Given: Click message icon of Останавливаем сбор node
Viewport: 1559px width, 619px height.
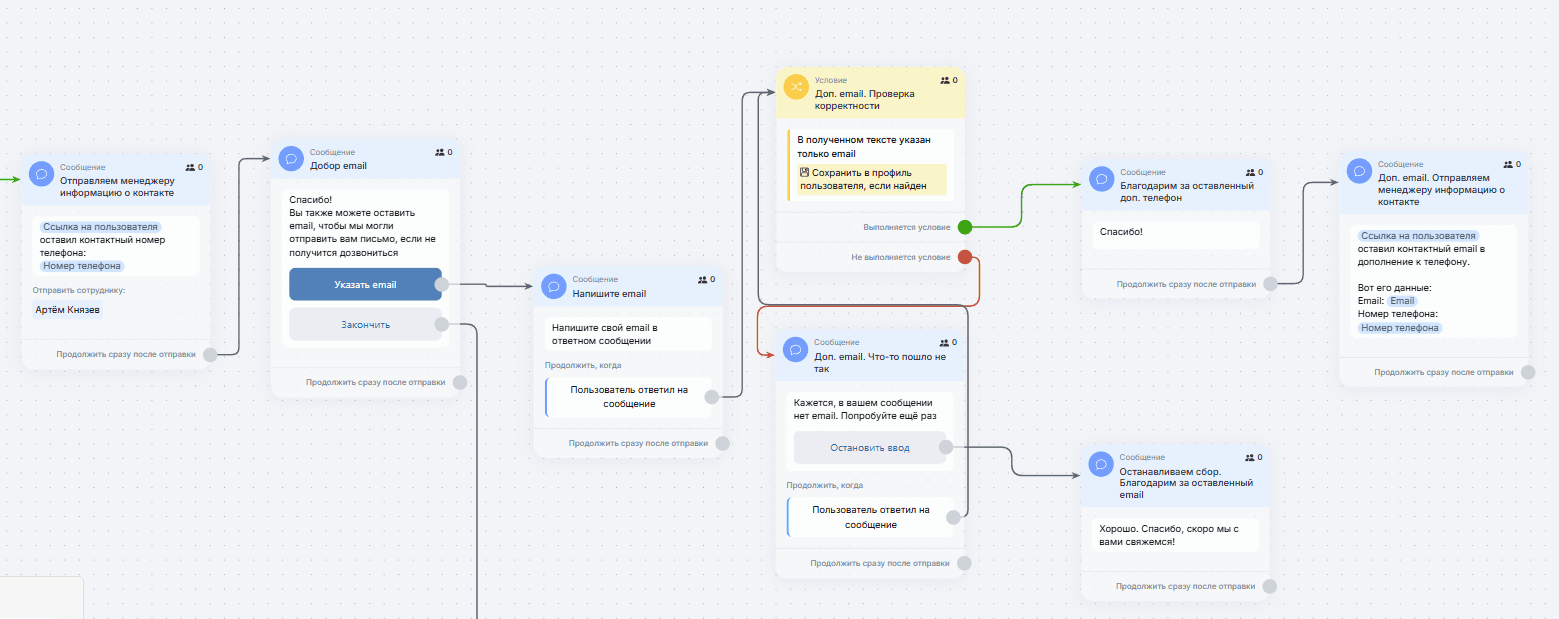Looking at the screenshot, I should [1102, 464].
